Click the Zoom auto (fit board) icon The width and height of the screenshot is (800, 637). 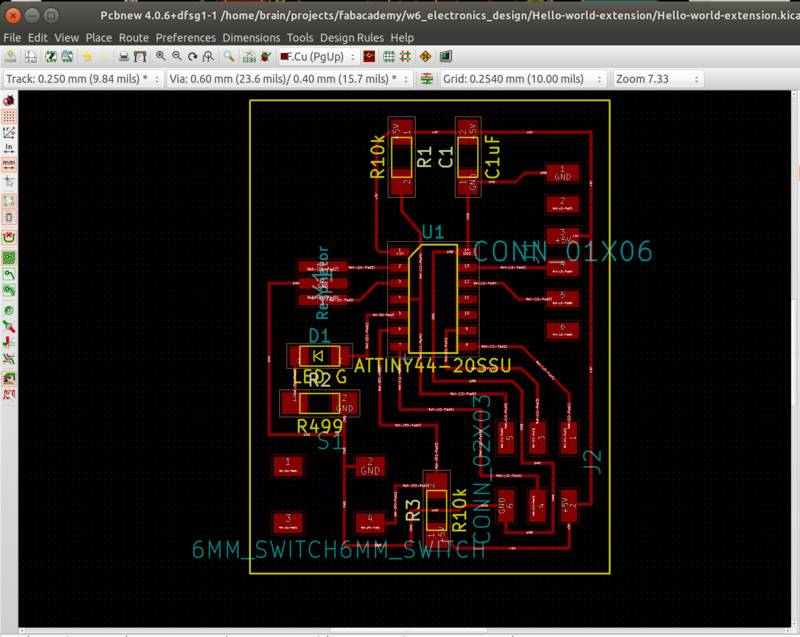point(208,57)
